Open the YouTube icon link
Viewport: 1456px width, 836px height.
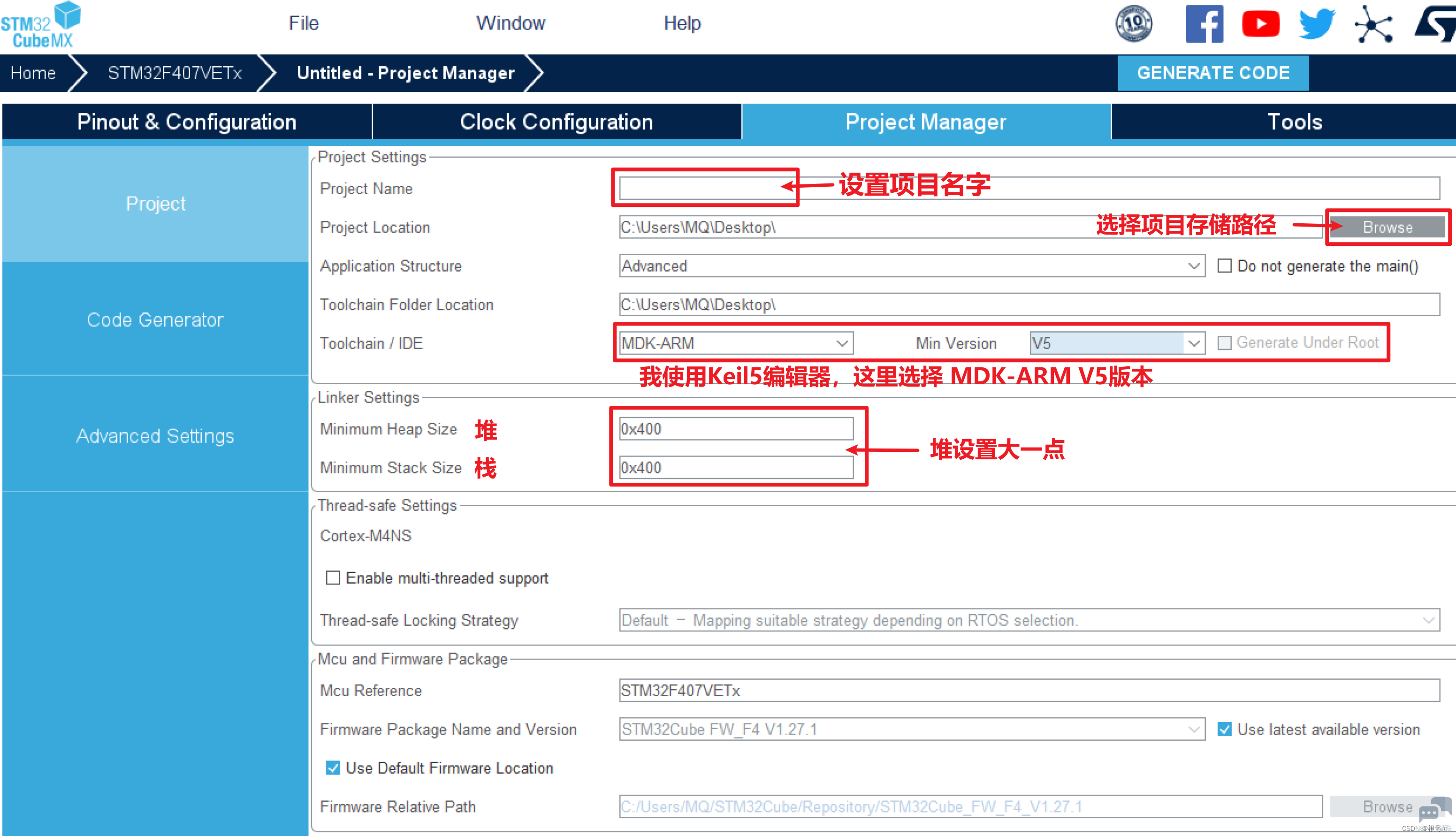1260,23
